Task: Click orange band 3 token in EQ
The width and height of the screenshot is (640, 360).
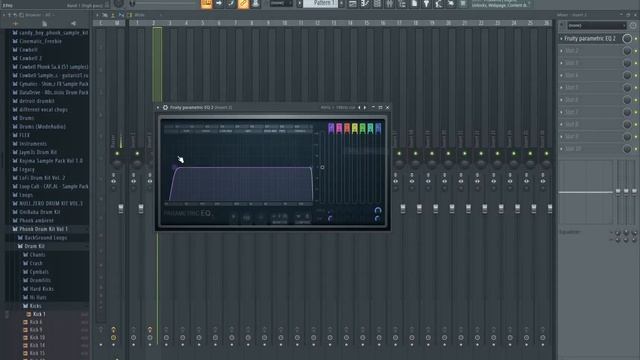Action: click(347, 128)
